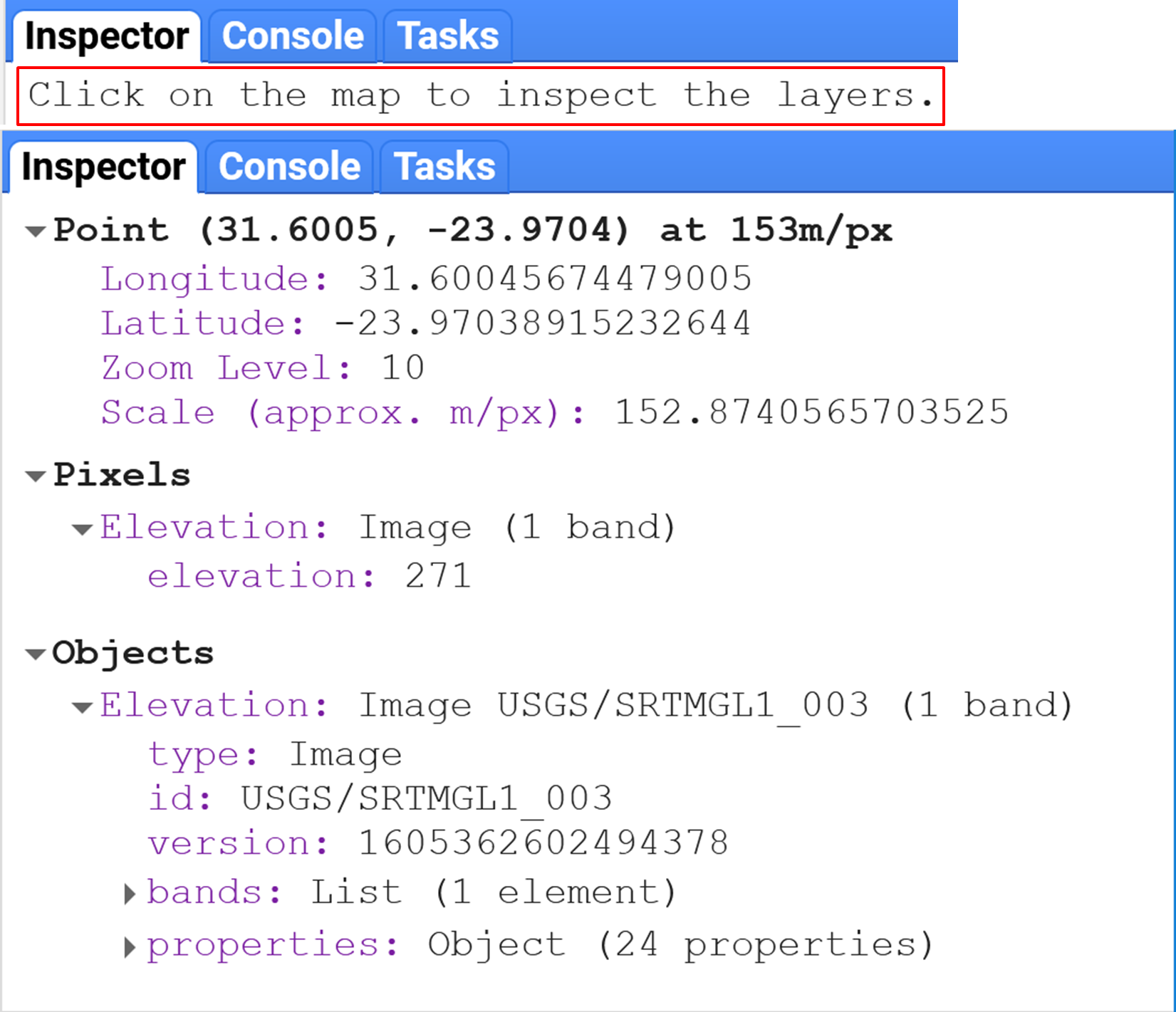This screenshot has height=1012, width=1176.
Task: Expand the bands List (1 element)
Action: click(130, 894)
